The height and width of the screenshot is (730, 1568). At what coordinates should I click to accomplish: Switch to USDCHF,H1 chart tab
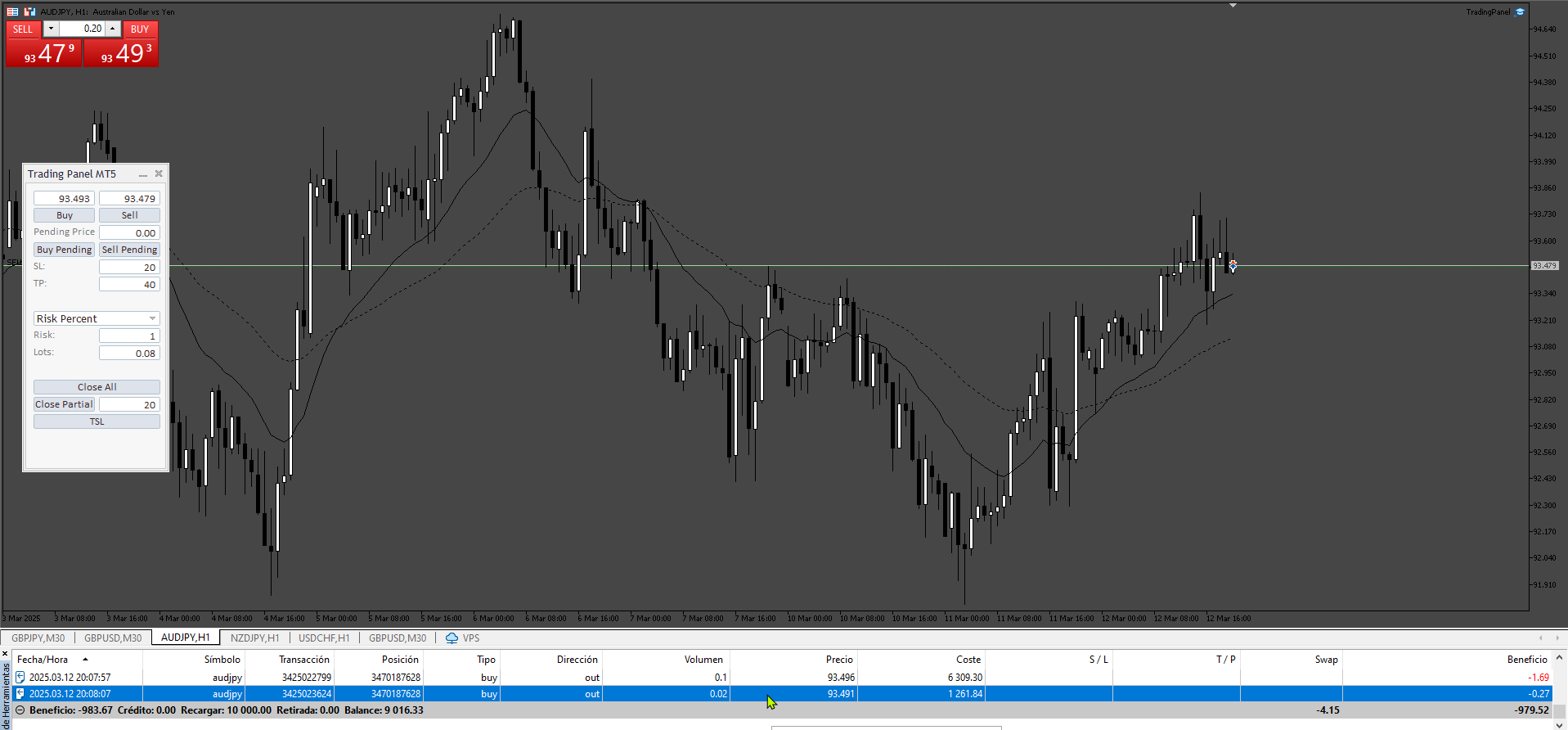324,638
